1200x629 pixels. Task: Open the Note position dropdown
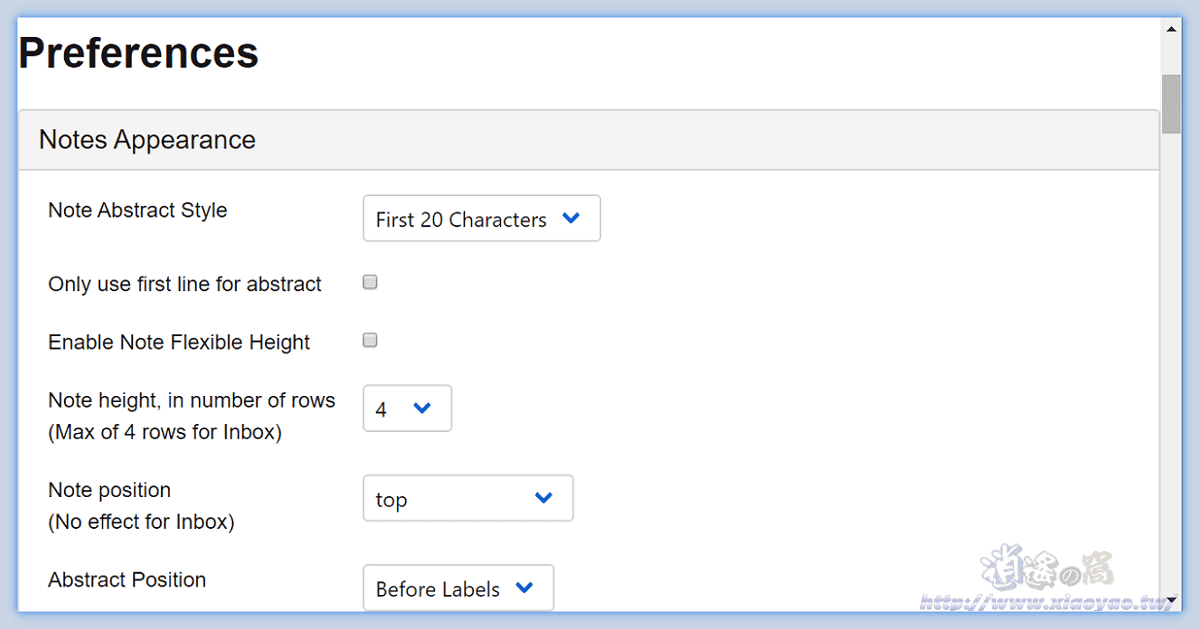(468, 498)
